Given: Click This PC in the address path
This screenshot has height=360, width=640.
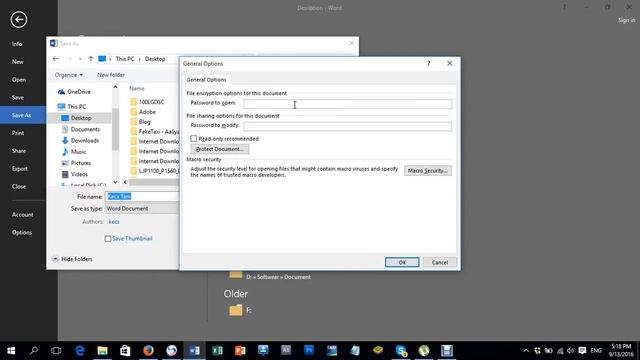Looking at the screenshot, I should 124,59.
